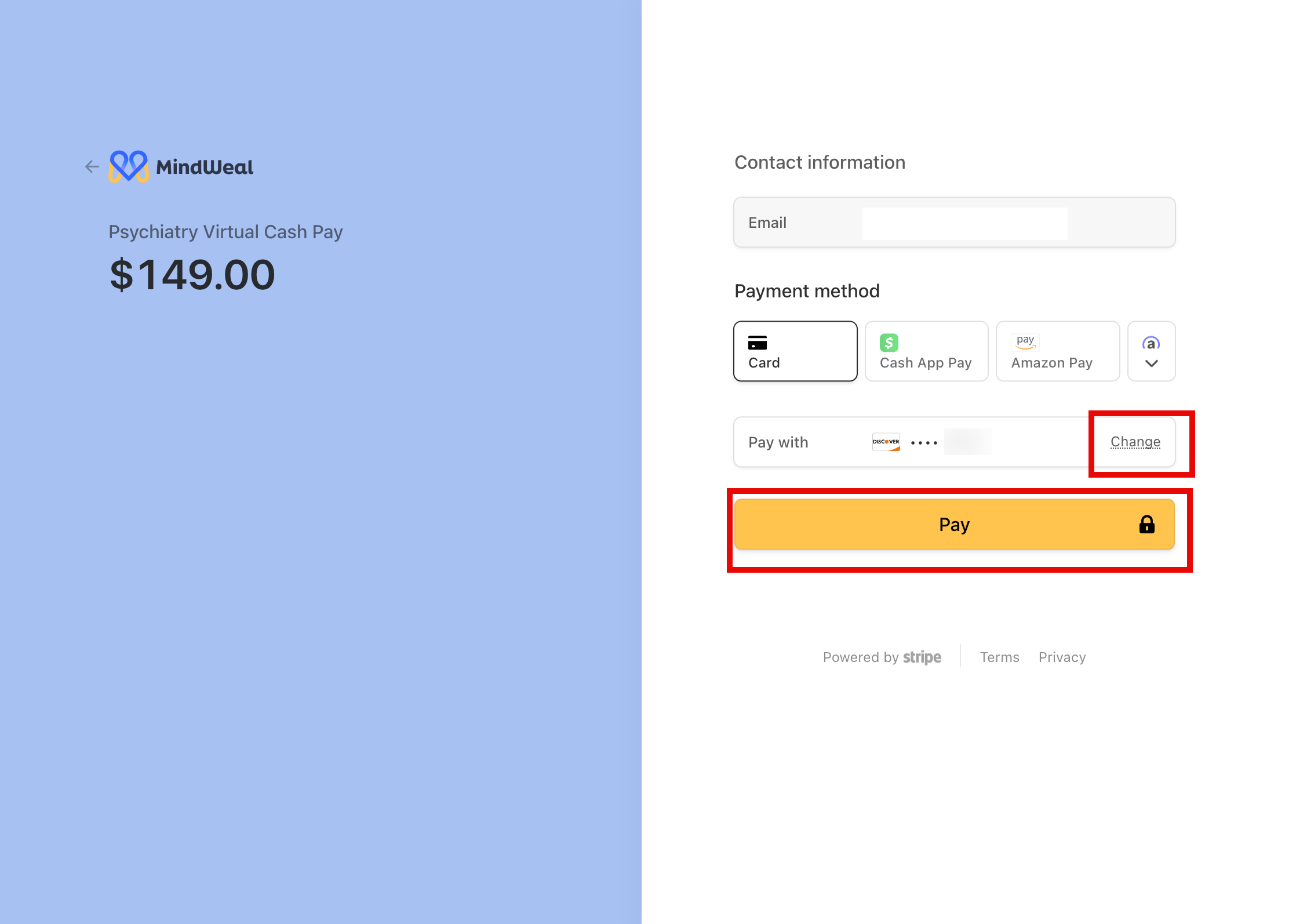Screen dimensions: 1296x924
Task: Click the Amazon Pay logo icon
Action: click(1025, 341)
